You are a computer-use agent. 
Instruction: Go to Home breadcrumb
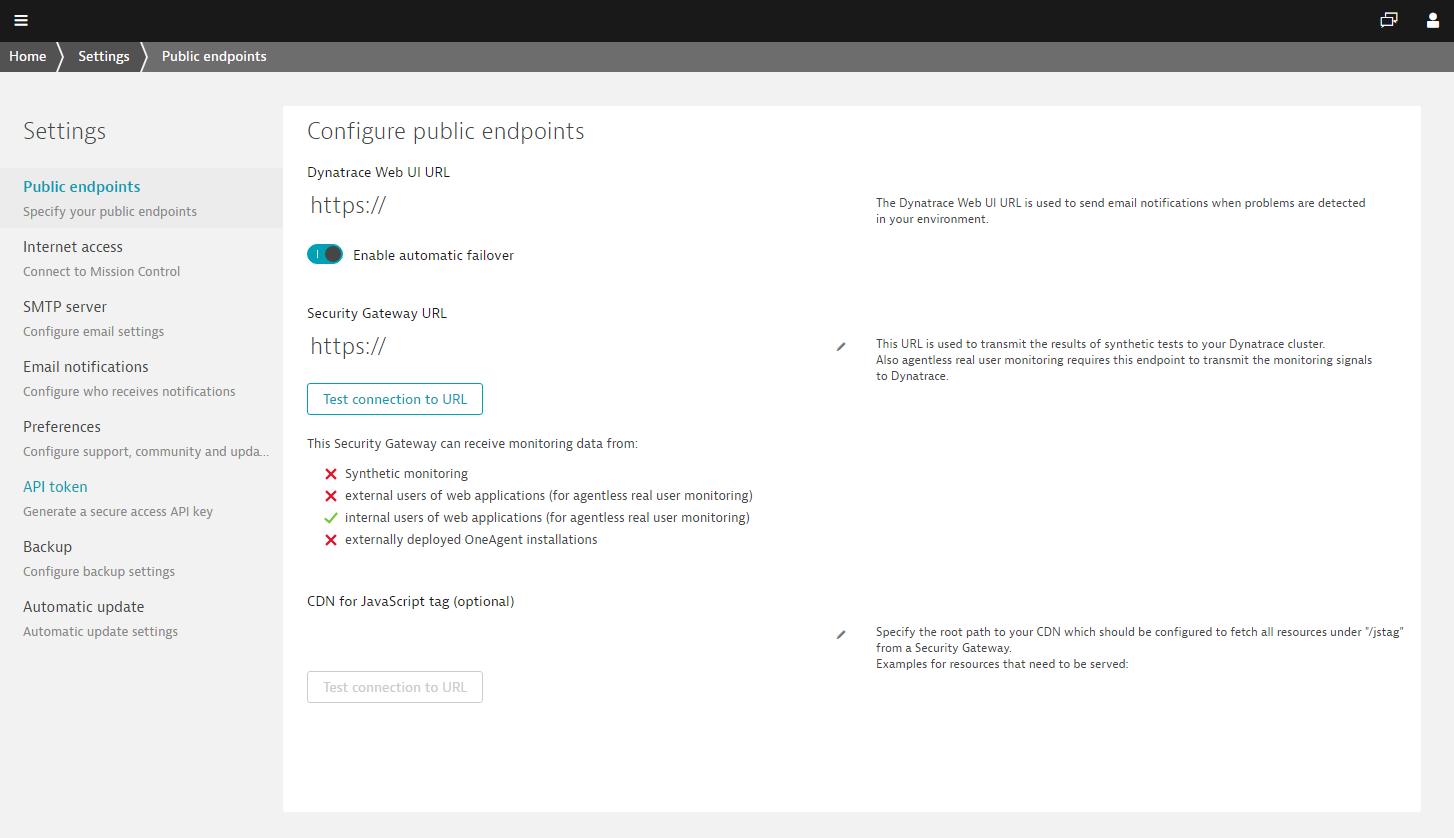pyautogui.click(x=28, y=56)
